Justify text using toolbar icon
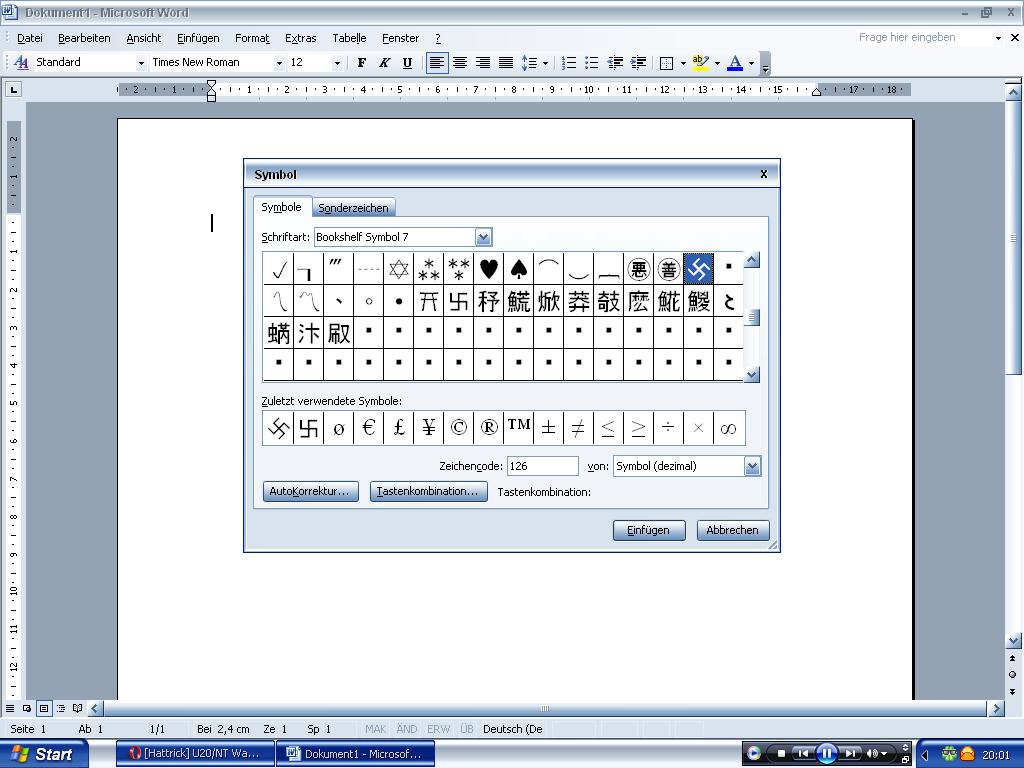The height and width of the screenshot is (768, 1024). pyautogui.click(x=505, y=63)
